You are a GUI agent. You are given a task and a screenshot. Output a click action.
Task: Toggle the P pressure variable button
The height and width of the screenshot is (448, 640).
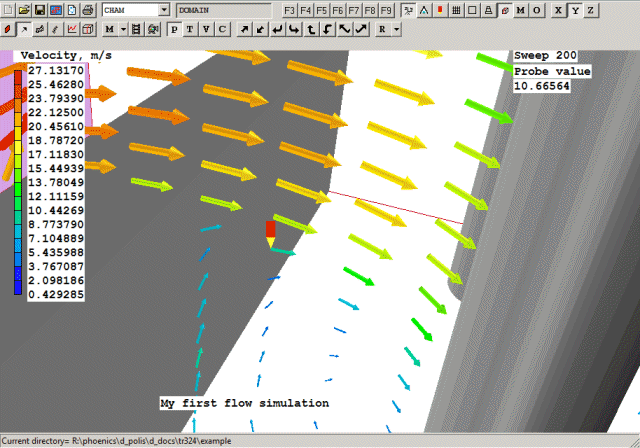[174, 29]
